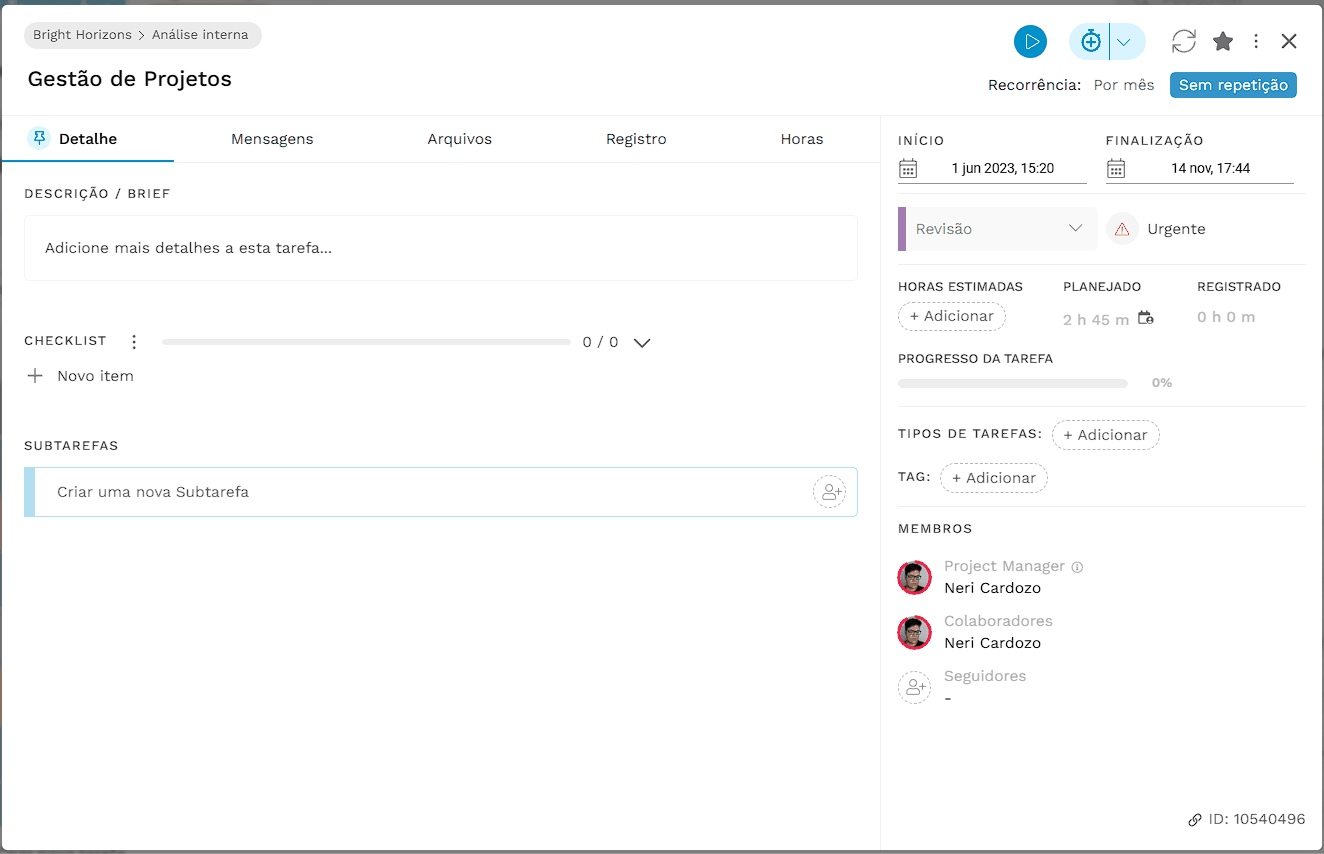Click the registered 0 h 0 m value

click(1226, 317)
